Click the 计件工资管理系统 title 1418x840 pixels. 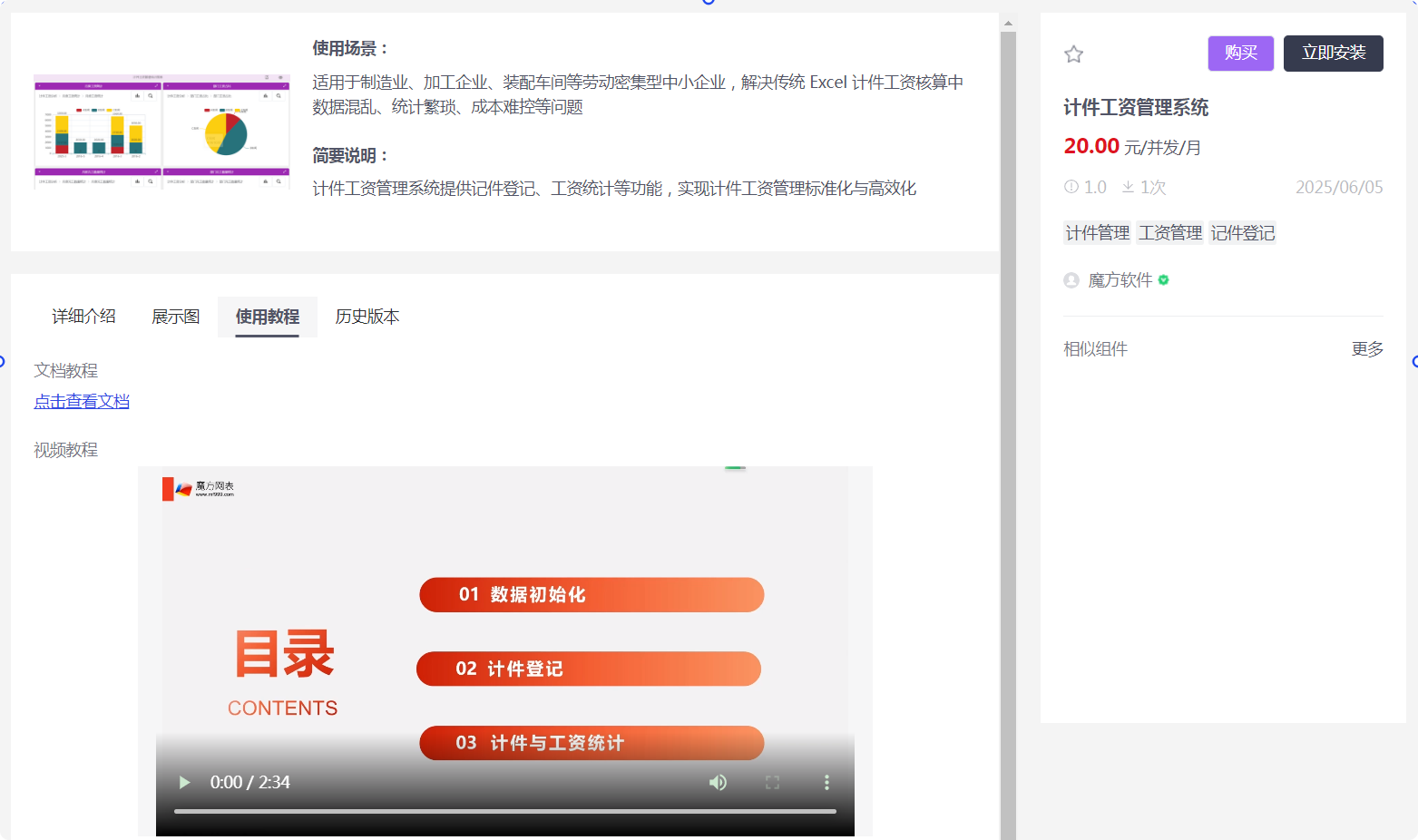[1136, 108]
